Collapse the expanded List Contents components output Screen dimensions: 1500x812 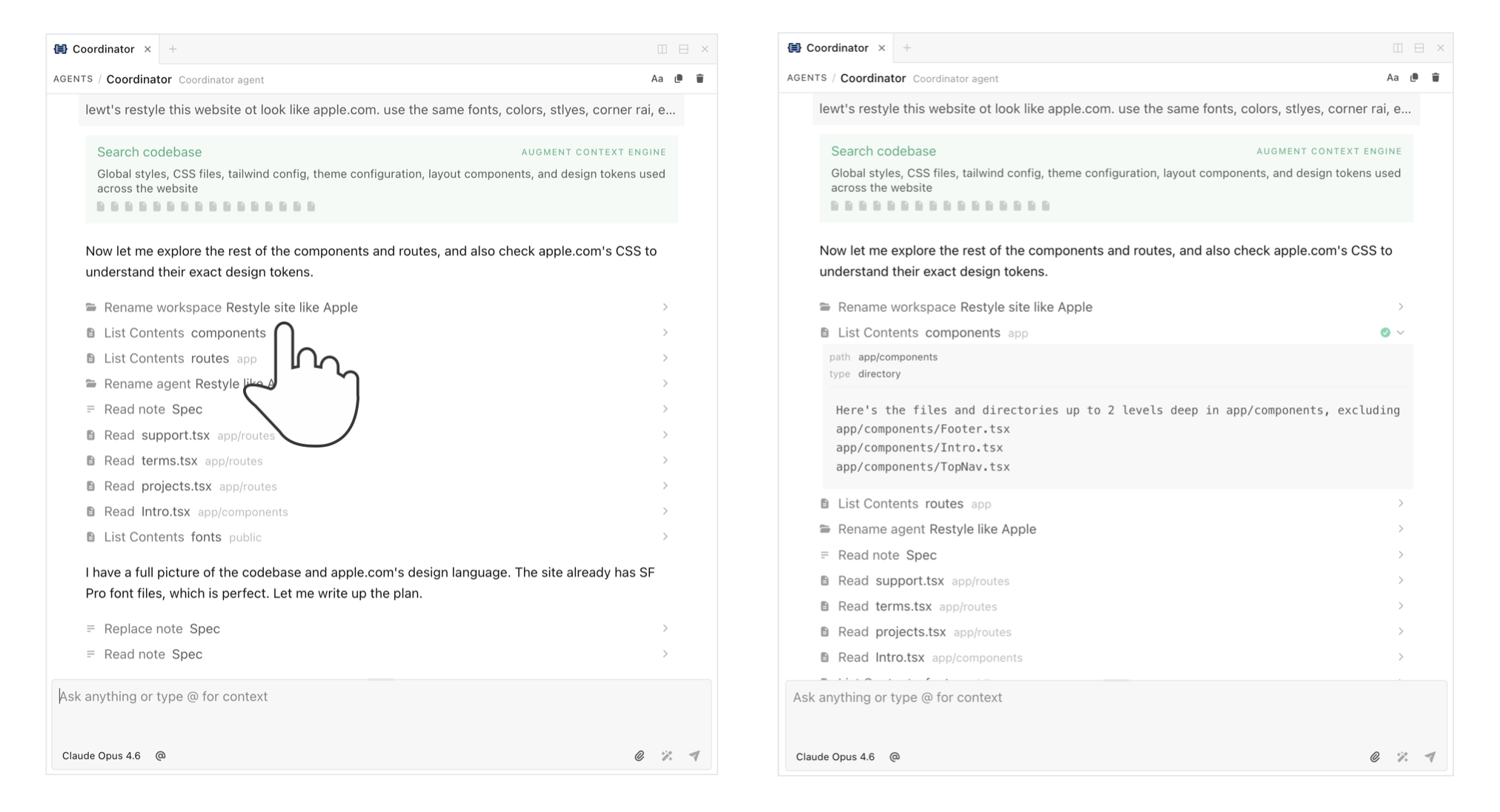click(x=1401, y=333)
